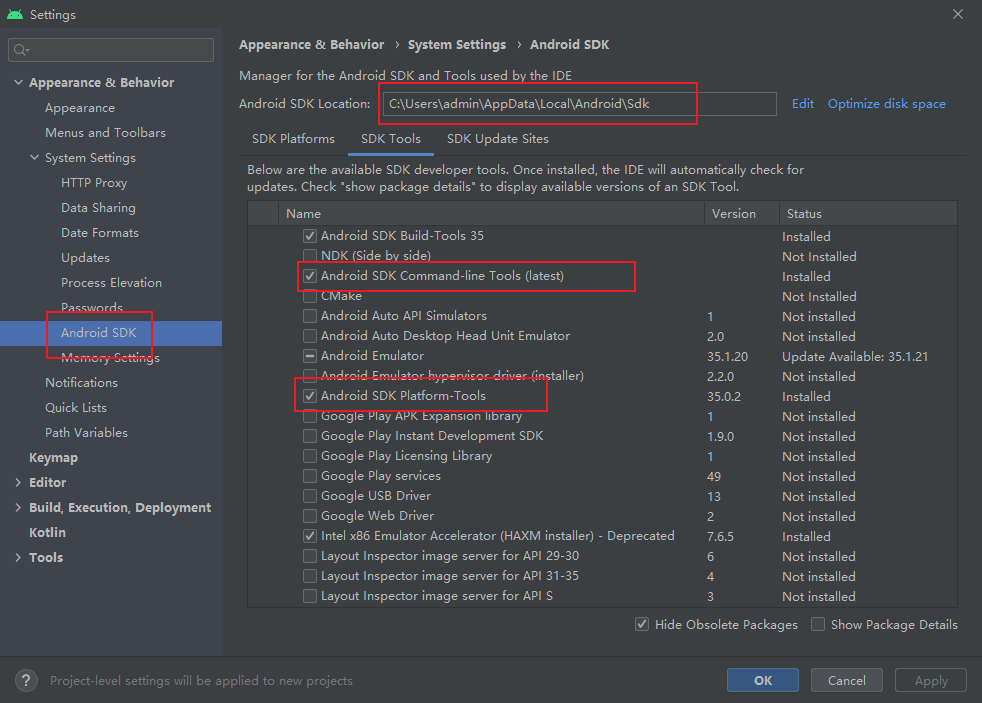Select Appearance in the settings tree
Viewport: 982px width, 703px height.
pos(80,108)
